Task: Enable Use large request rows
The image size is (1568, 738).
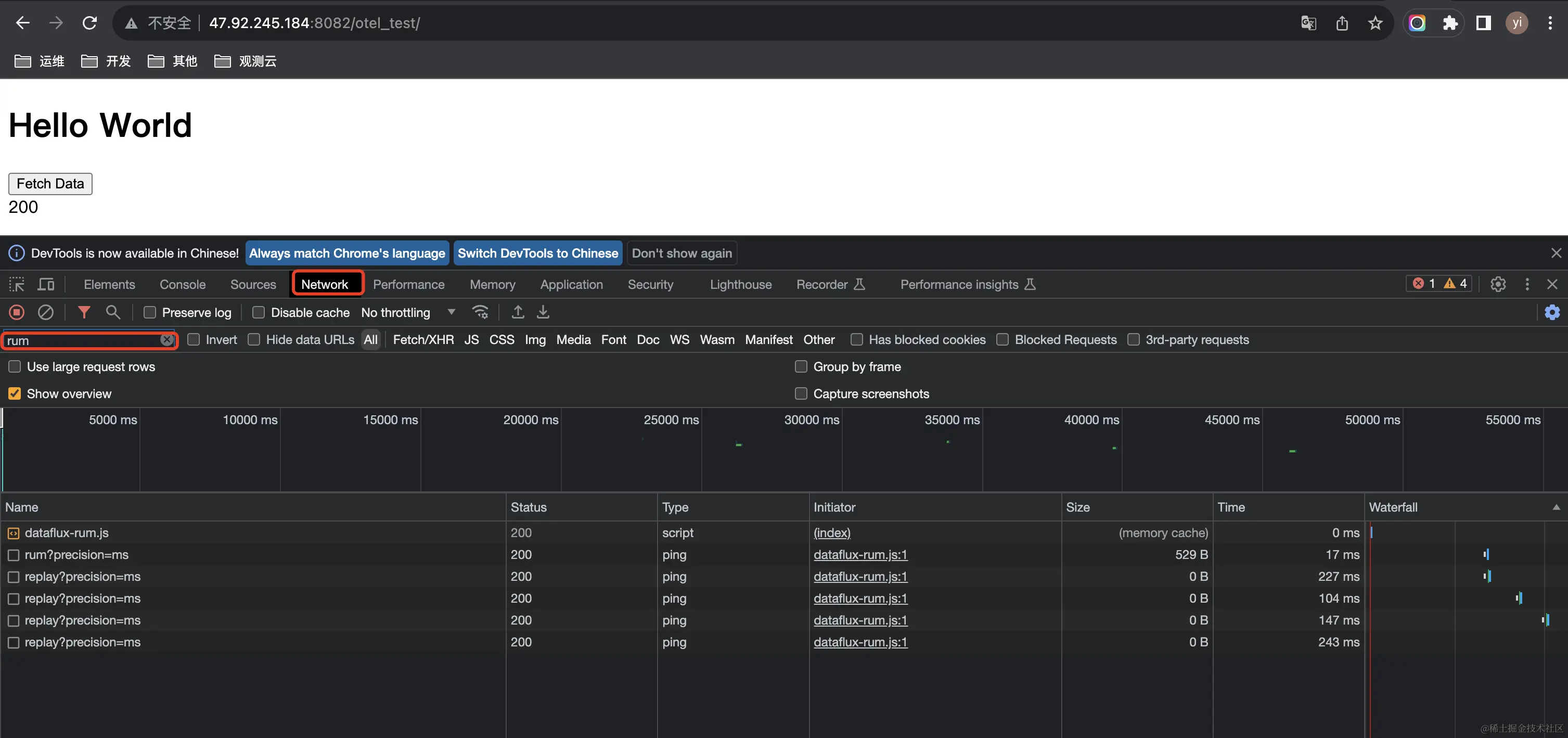Action: [x=15, y=366]
